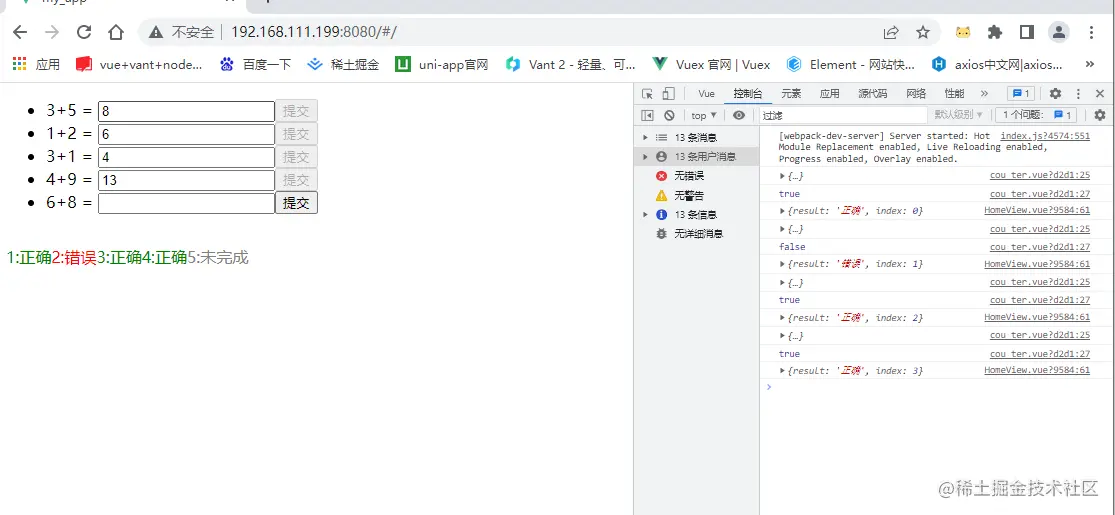
Task: Open the 1 个问题 issues button
Action: (x=1036, y=115)
